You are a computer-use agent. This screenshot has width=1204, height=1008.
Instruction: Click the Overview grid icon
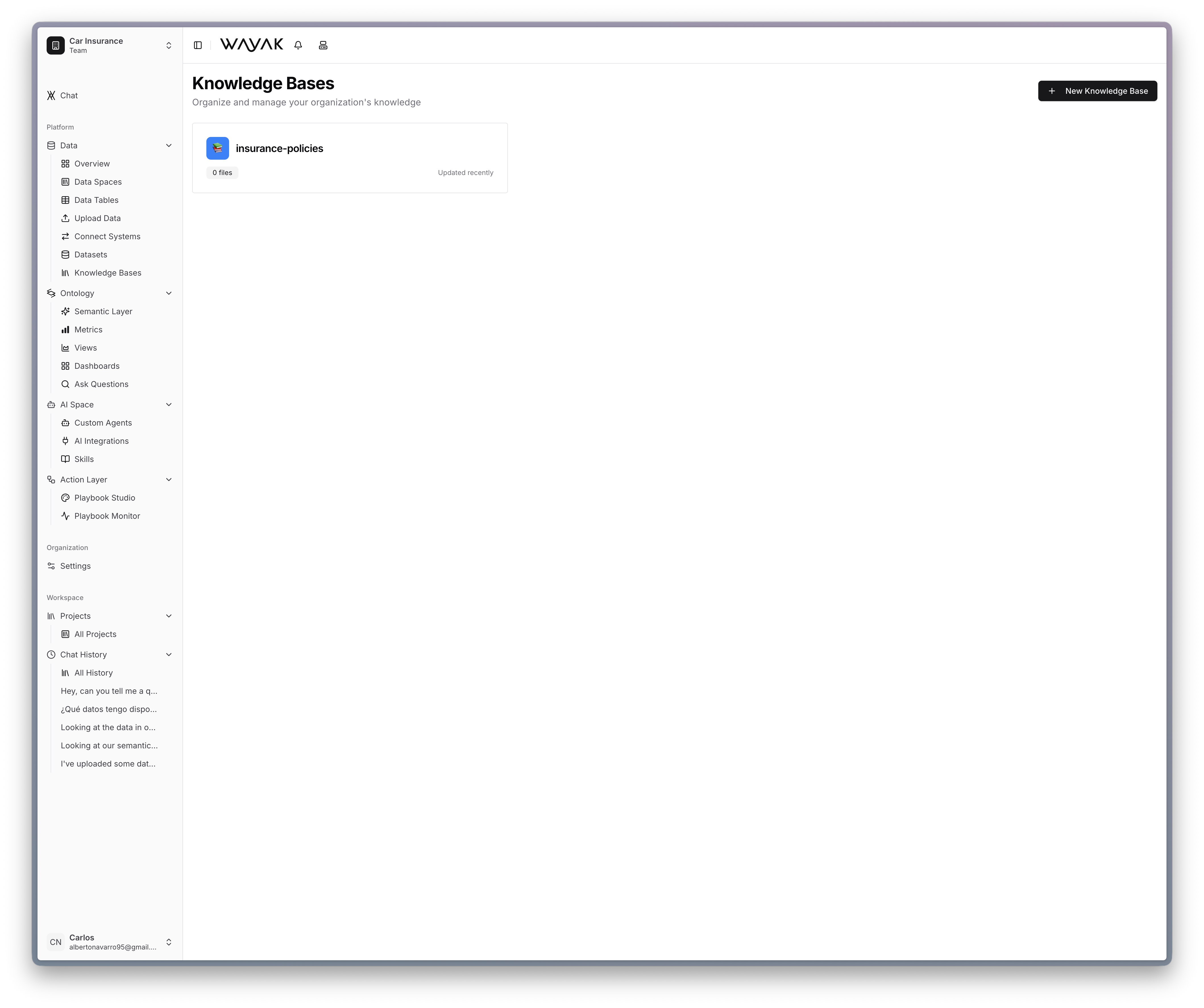(x=65, y=164)
